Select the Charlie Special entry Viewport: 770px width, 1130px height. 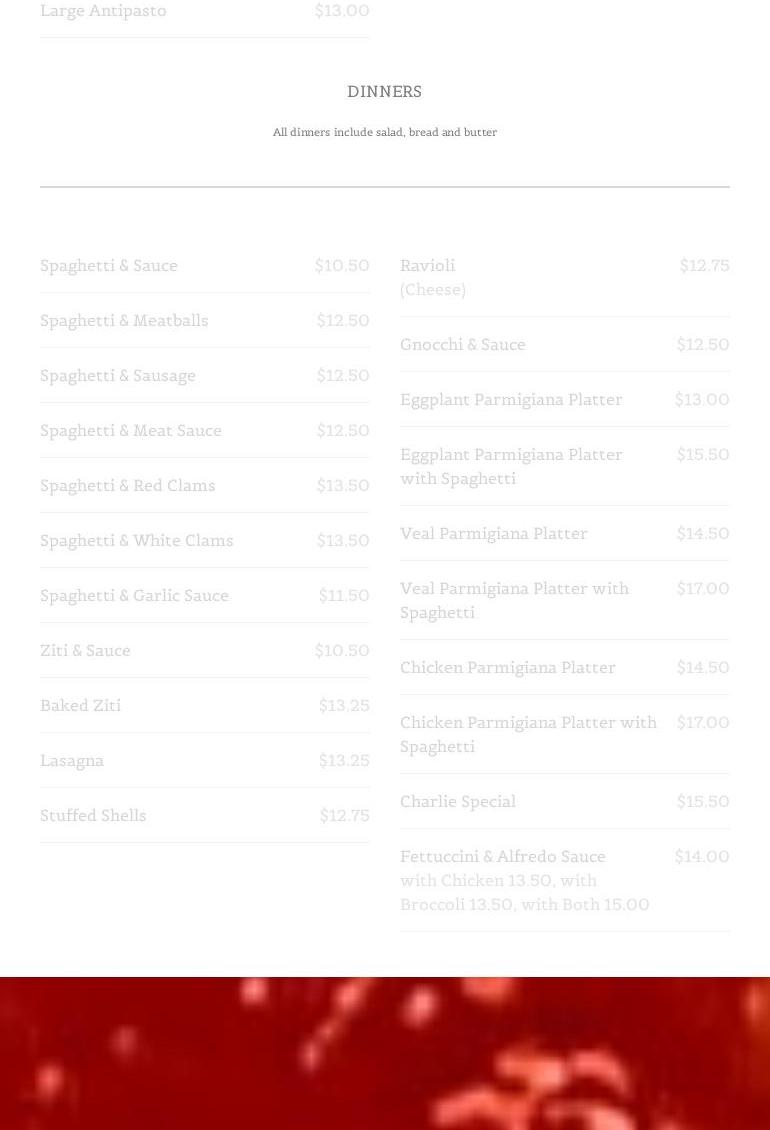click(x=457, y=802)
